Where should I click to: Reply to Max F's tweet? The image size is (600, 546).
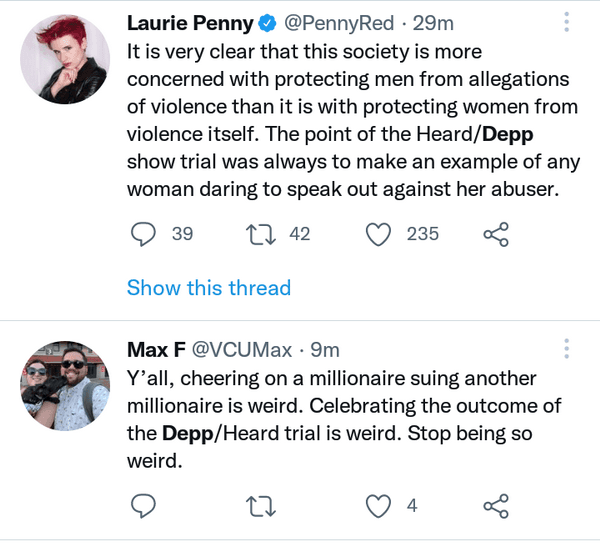tap(145, 506)
